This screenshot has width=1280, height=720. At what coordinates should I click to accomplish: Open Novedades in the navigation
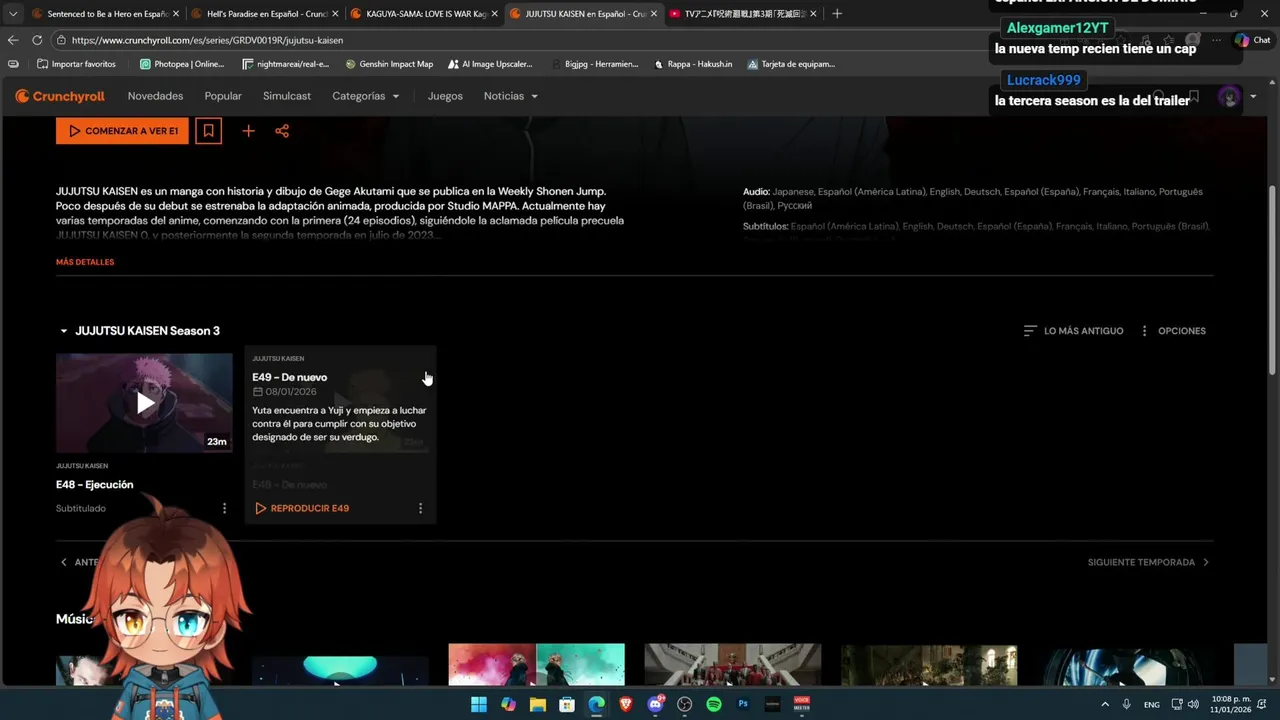click(155, 96)
